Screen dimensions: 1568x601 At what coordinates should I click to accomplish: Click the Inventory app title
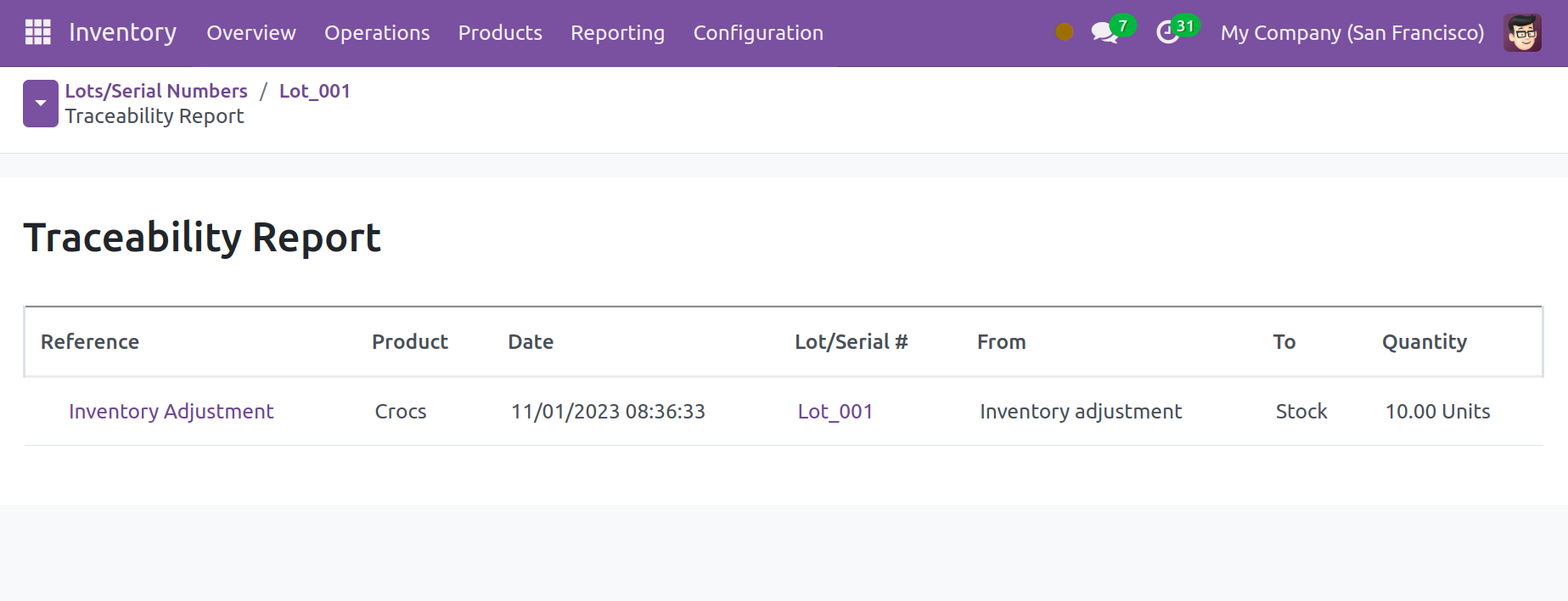coord(123,33)
